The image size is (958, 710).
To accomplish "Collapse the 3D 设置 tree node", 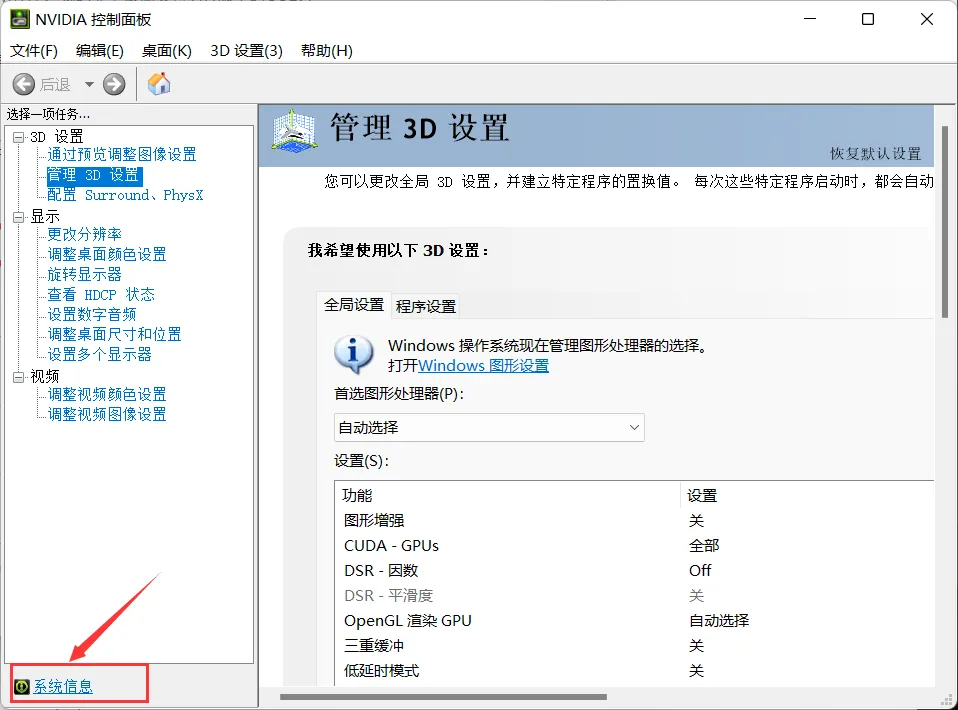I will pos(19,137).
